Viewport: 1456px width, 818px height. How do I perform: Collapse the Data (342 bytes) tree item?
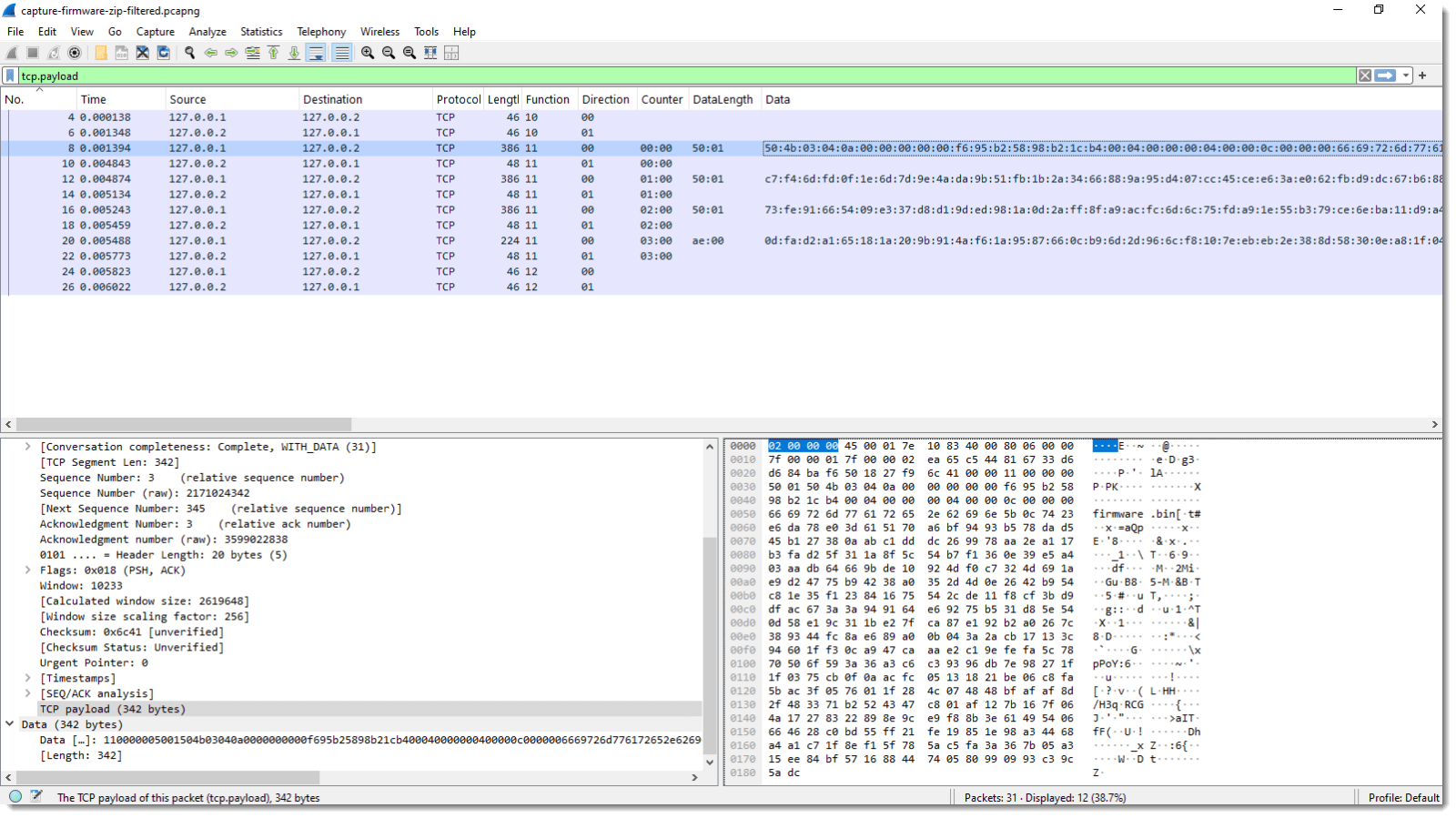[10, 724]
